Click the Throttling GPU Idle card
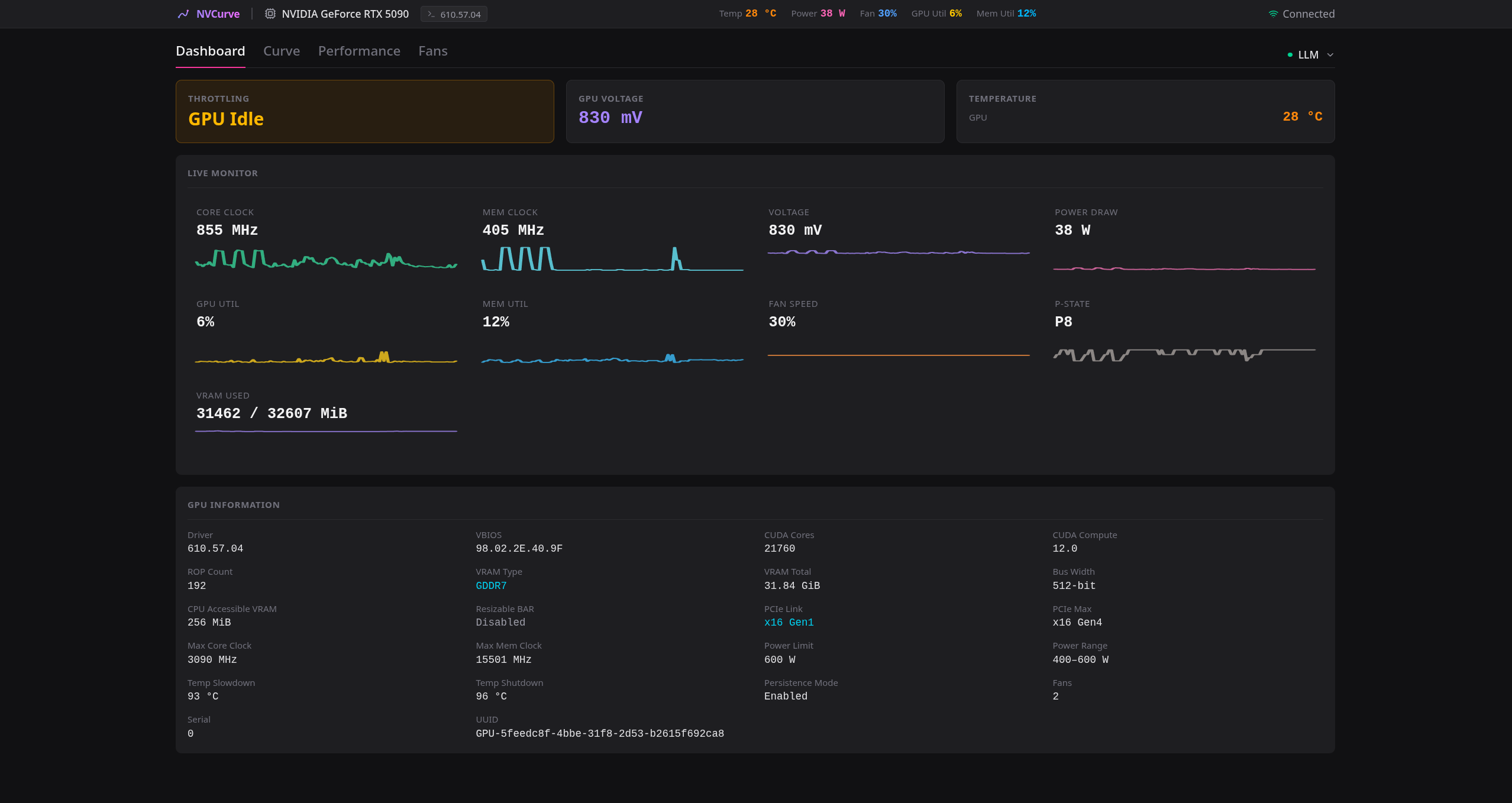 pos(365,111)
